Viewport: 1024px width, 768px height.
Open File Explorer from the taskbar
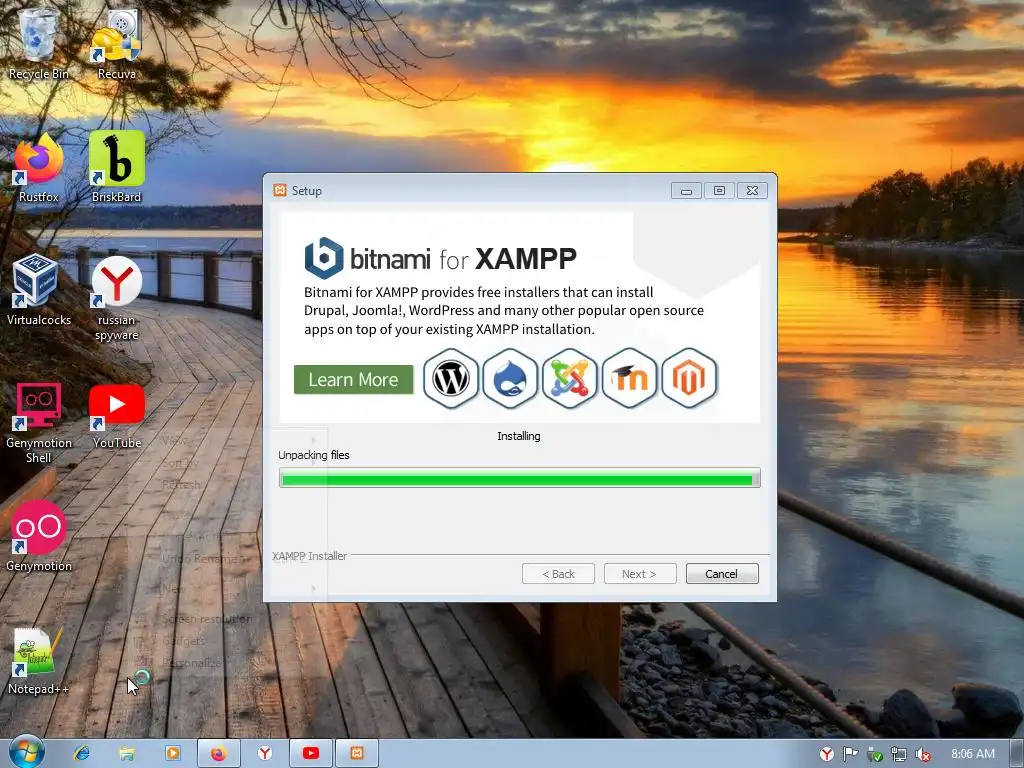tap(127, 753)
